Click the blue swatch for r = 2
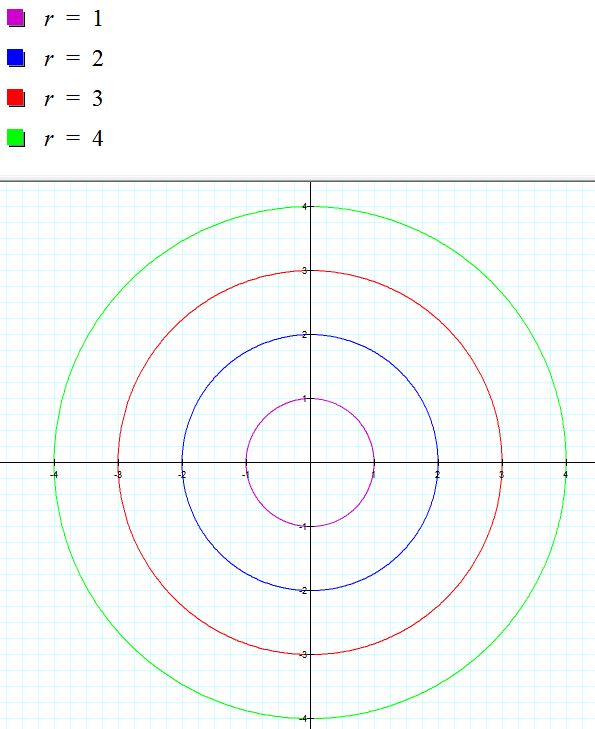Viewport: 595px width, 729px height. click(16, 58)
